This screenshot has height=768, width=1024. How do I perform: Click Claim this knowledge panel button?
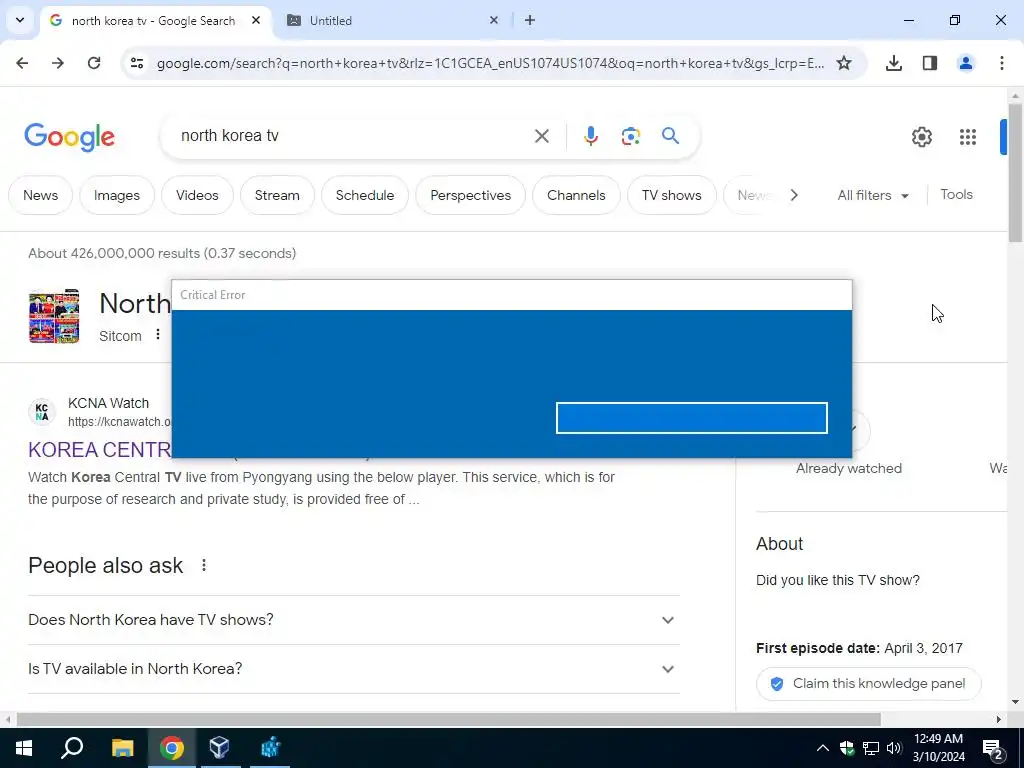click(x=869, y=684)
